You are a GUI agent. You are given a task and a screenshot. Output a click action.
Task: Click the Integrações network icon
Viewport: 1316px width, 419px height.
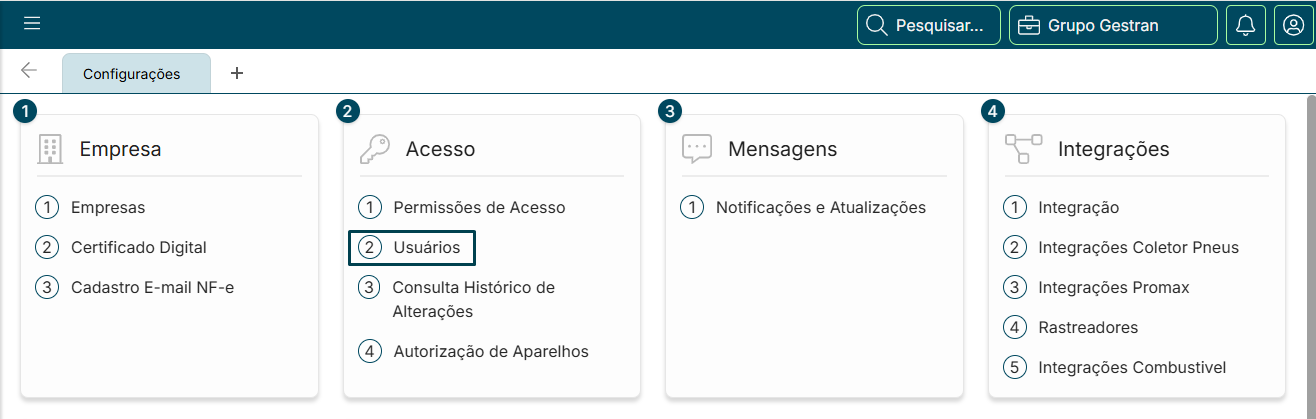click(x=1022, y=149)
